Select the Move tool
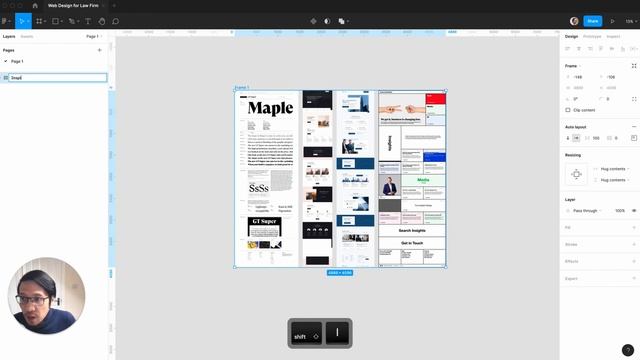 pos(21,21)
